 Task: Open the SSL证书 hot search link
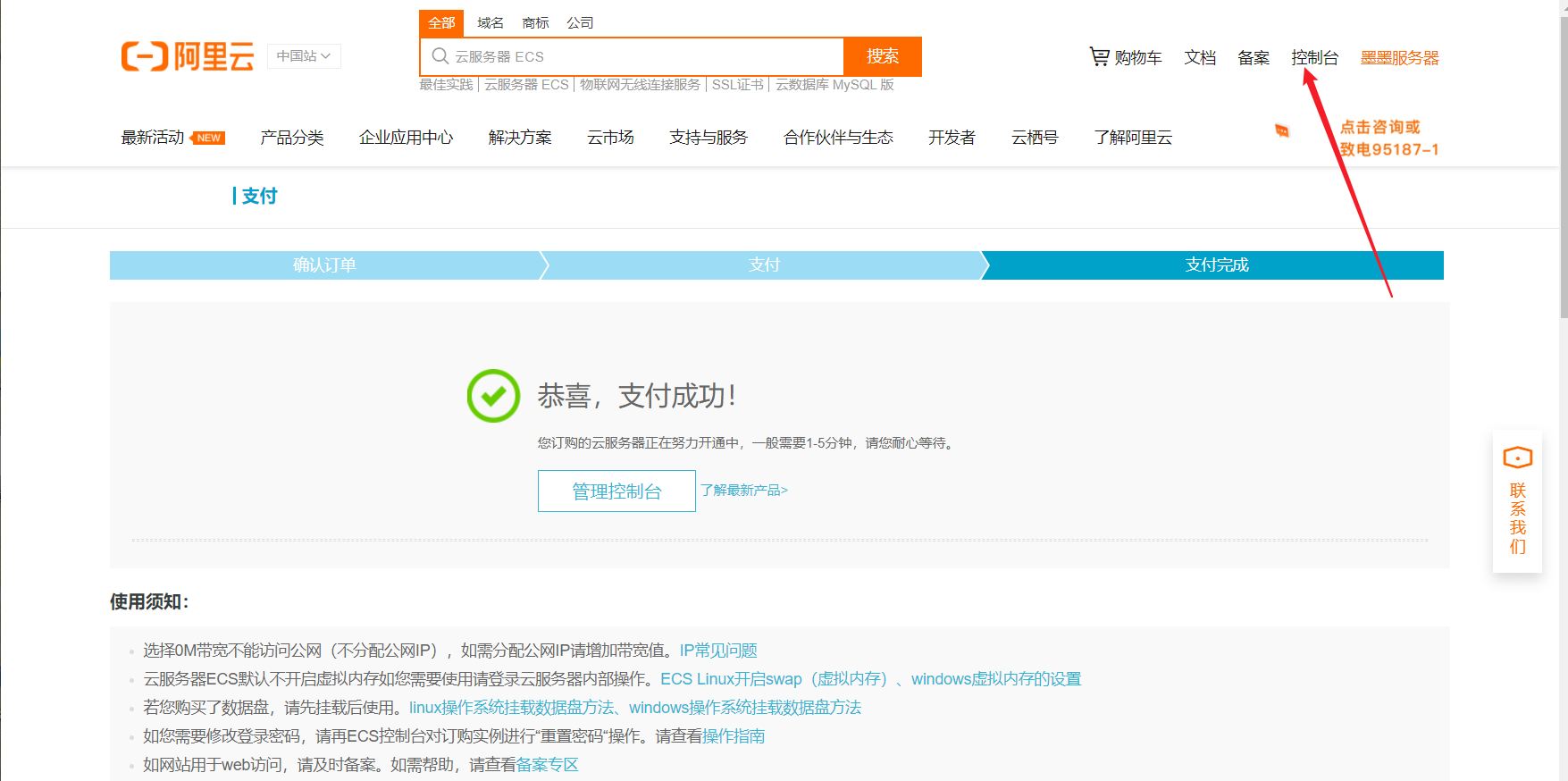pyautogui.click(x=738, y=85)
